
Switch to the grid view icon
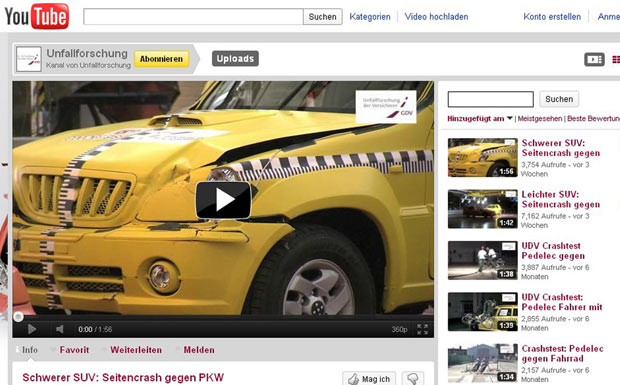coord(616,59)
